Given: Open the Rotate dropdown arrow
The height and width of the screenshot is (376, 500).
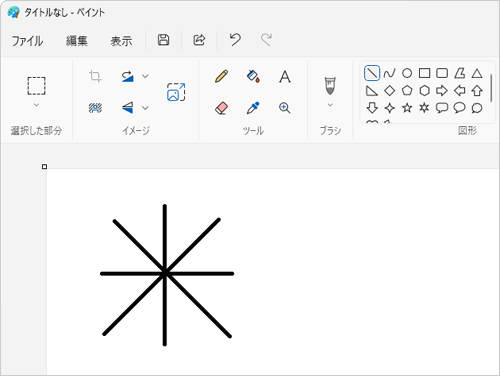Looking at the screenshot, I should tap(145, 76).
